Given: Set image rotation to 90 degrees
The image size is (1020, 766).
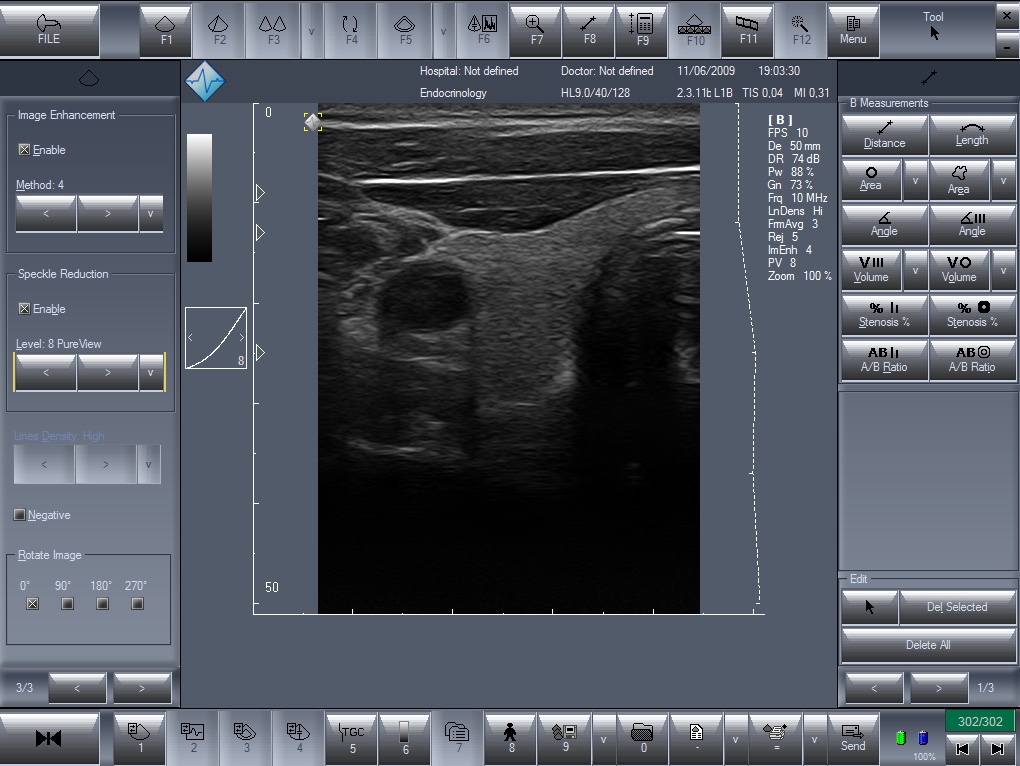Looking at the screenshot, I should [x=67, y=604].
